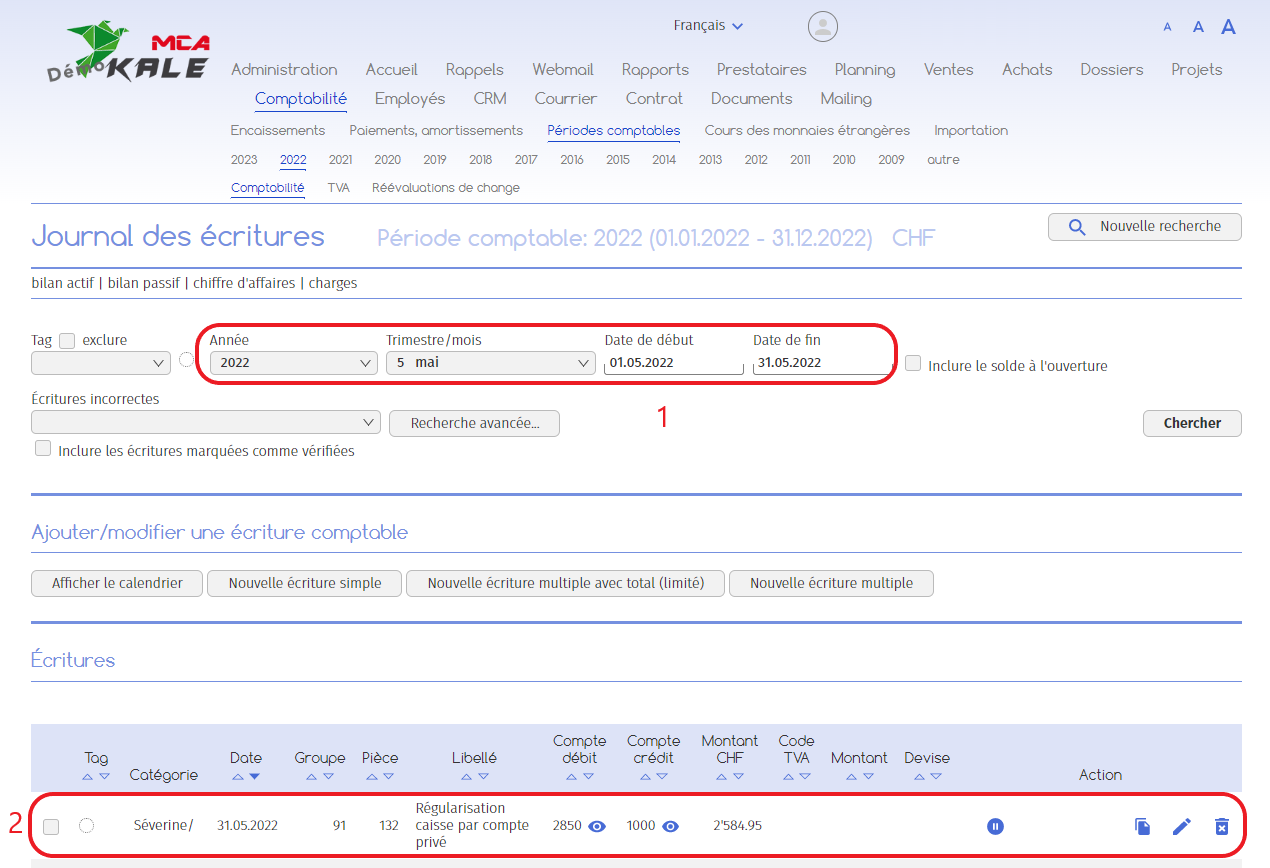The image size is (1270, 868).
Task: Open the Réévaluations de change tab
Action: tap(446, 188)
